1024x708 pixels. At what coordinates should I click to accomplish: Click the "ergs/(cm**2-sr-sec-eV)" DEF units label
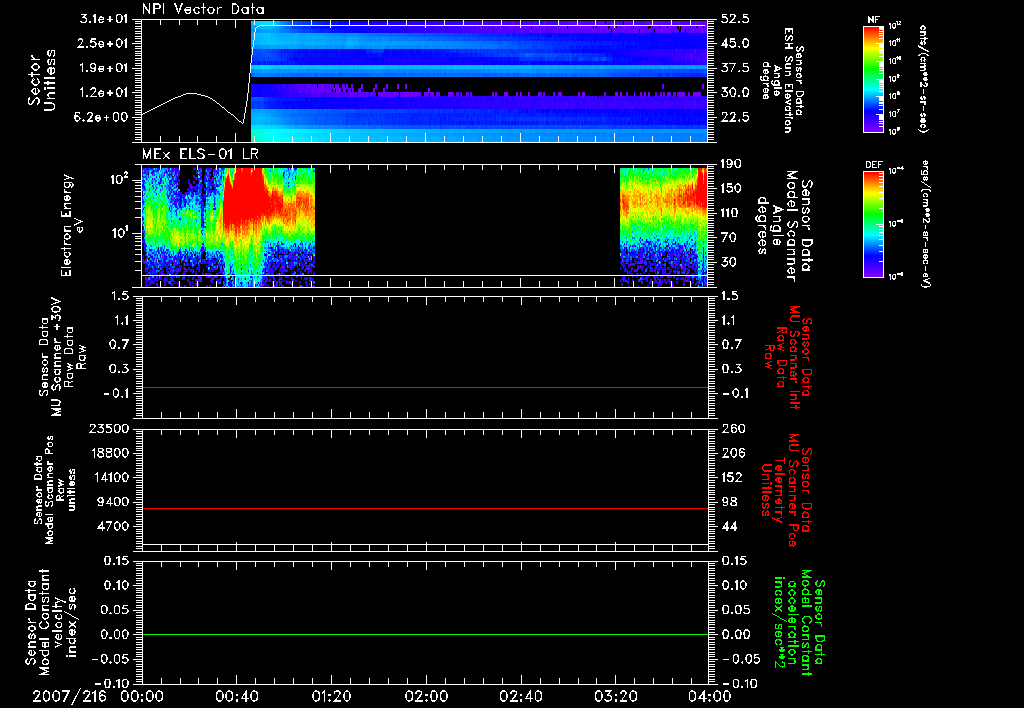click(925, 224)
